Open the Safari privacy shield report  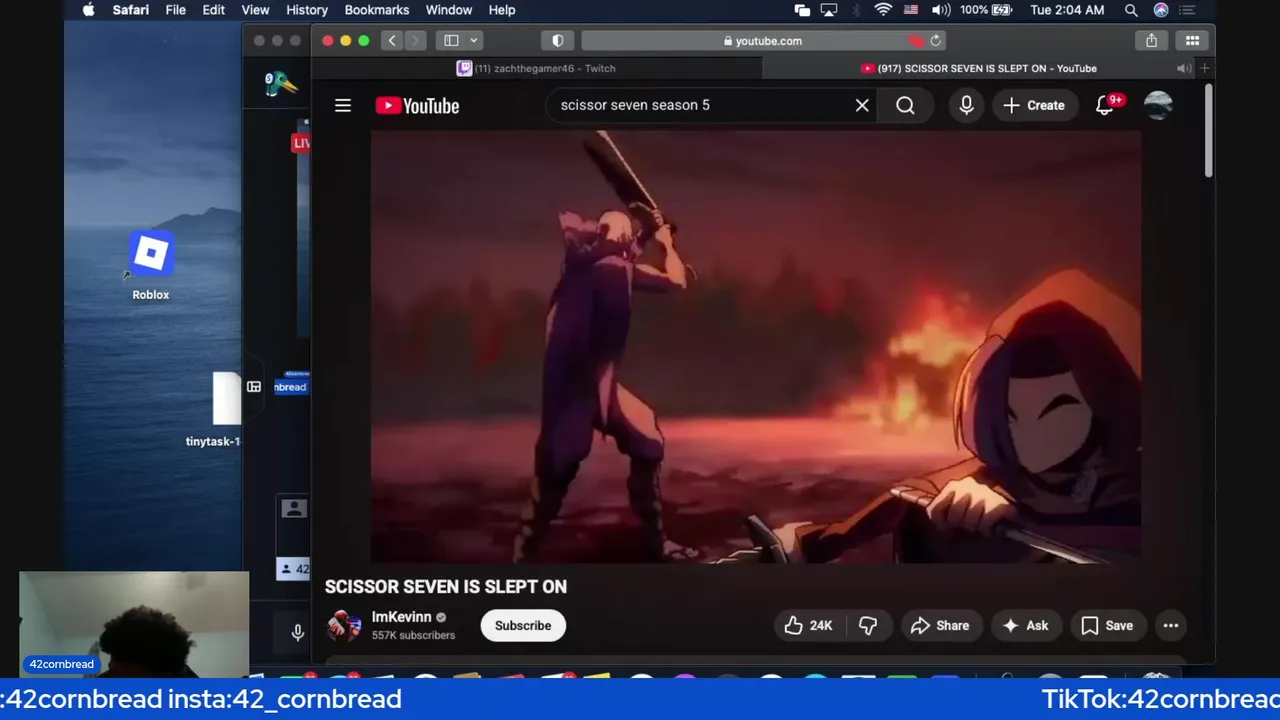point(557,41)
